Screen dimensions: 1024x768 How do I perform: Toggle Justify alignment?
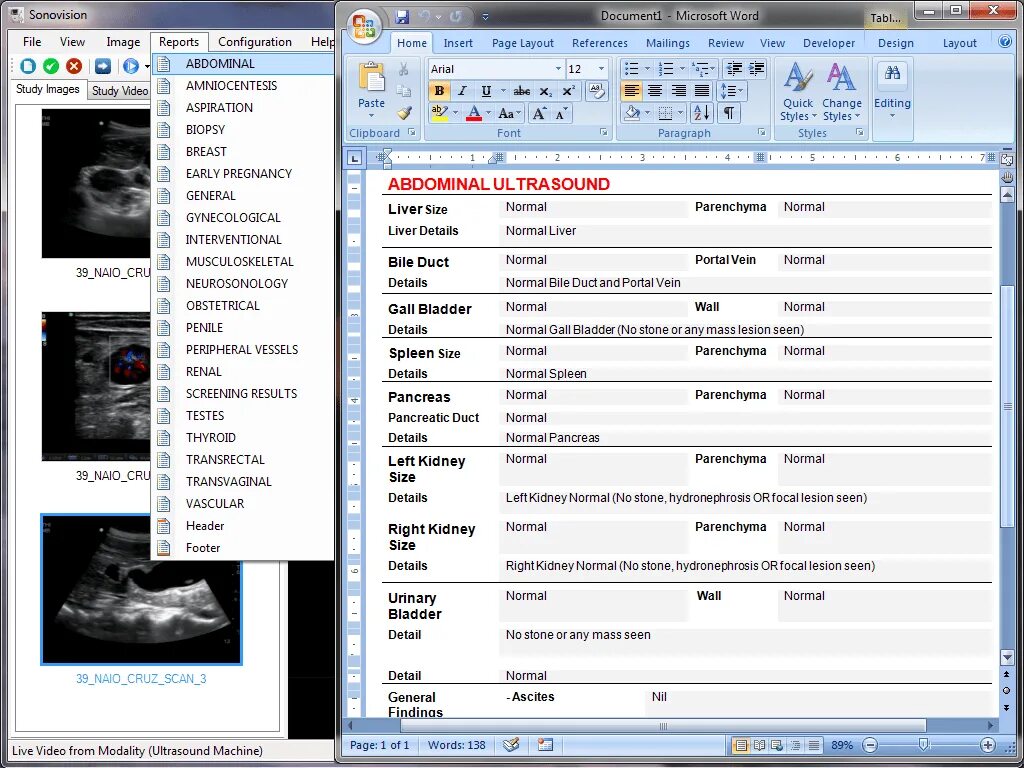point(702,91)
